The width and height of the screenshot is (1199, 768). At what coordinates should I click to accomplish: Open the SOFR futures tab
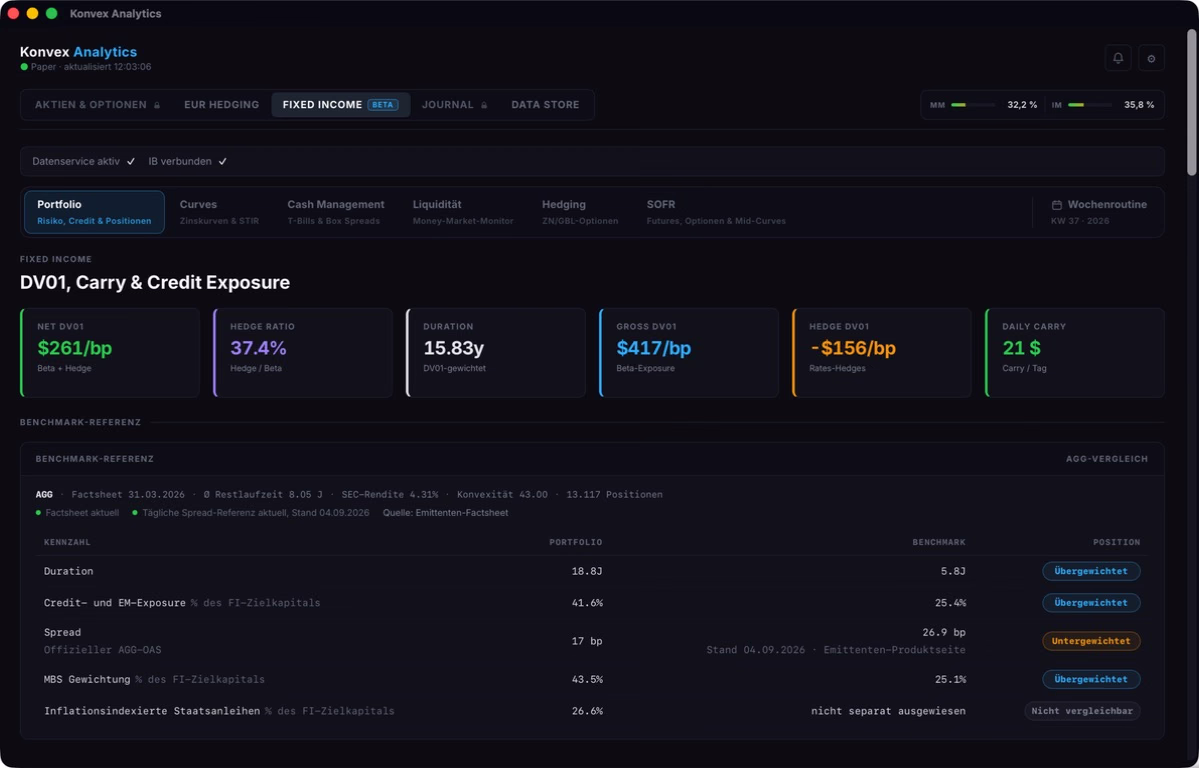point(716,212)
